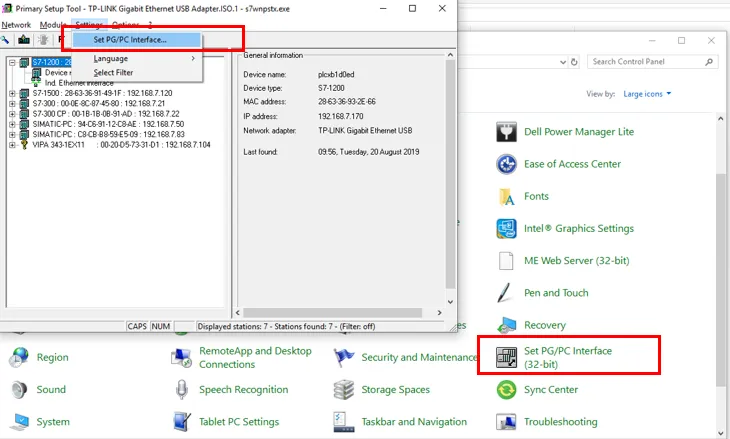This screenshot has width=730, height=439.
Task: Open the View by Large icons dropdown
Action: click(647, 94)
